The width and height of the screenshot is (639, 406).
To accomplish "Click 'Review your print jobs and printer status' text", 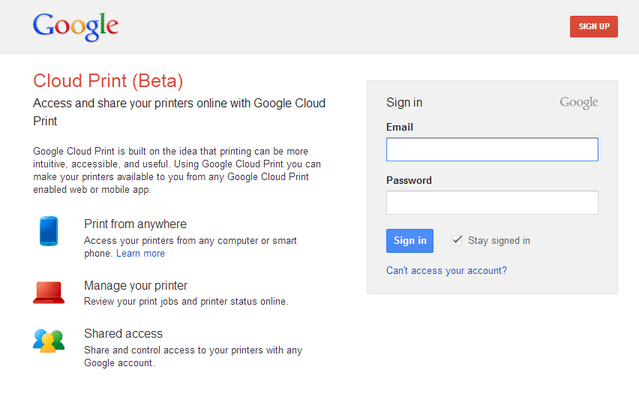I will point(186,301).
